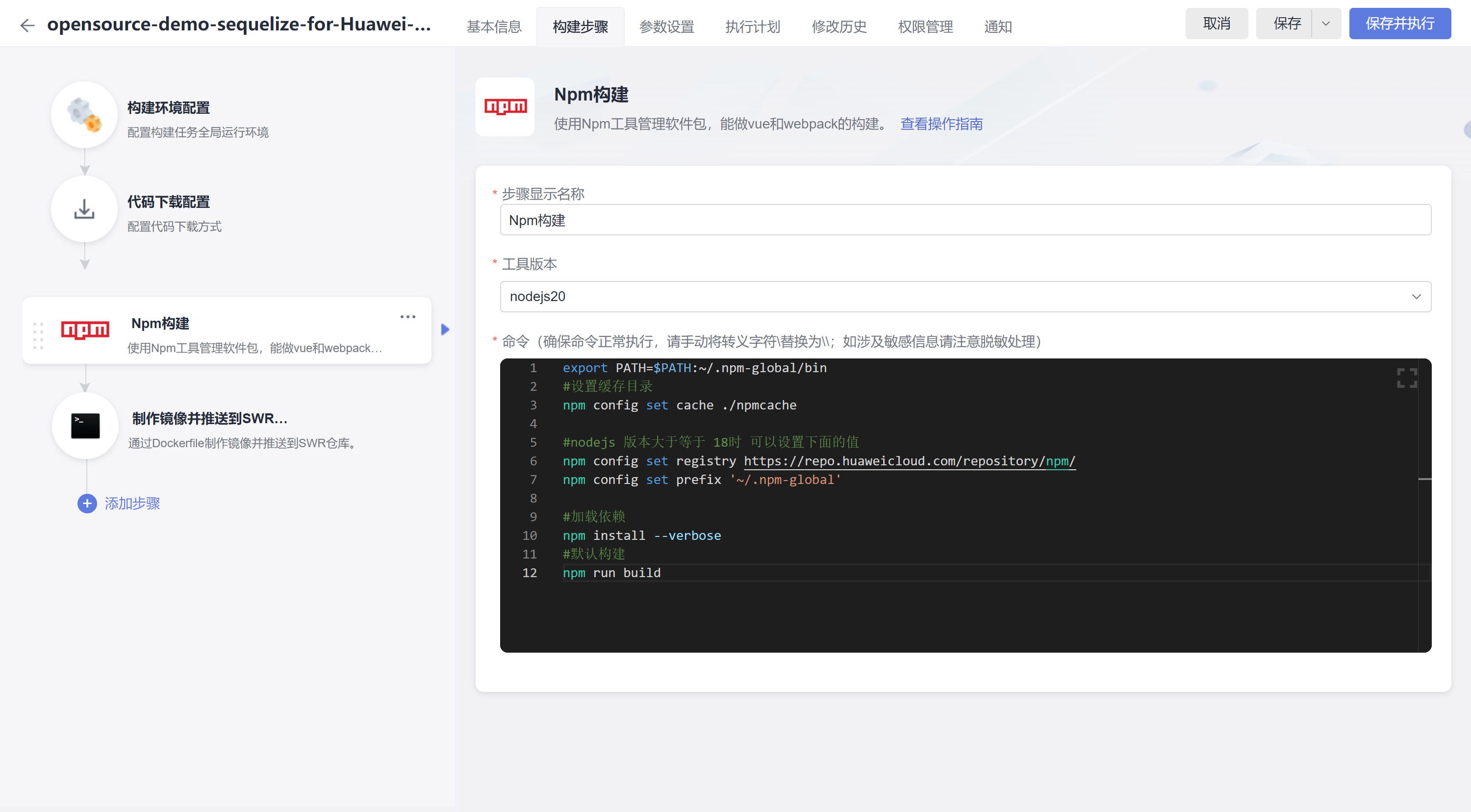Click the Npm build step logo
Screen dimensions: 1471x812
pos(85,330)
